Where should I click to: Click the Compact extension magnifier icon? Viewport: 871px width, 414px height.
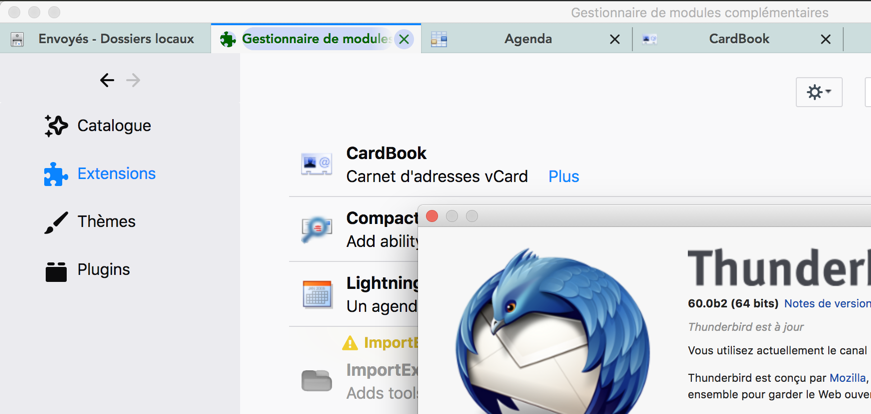coord(317,230)
